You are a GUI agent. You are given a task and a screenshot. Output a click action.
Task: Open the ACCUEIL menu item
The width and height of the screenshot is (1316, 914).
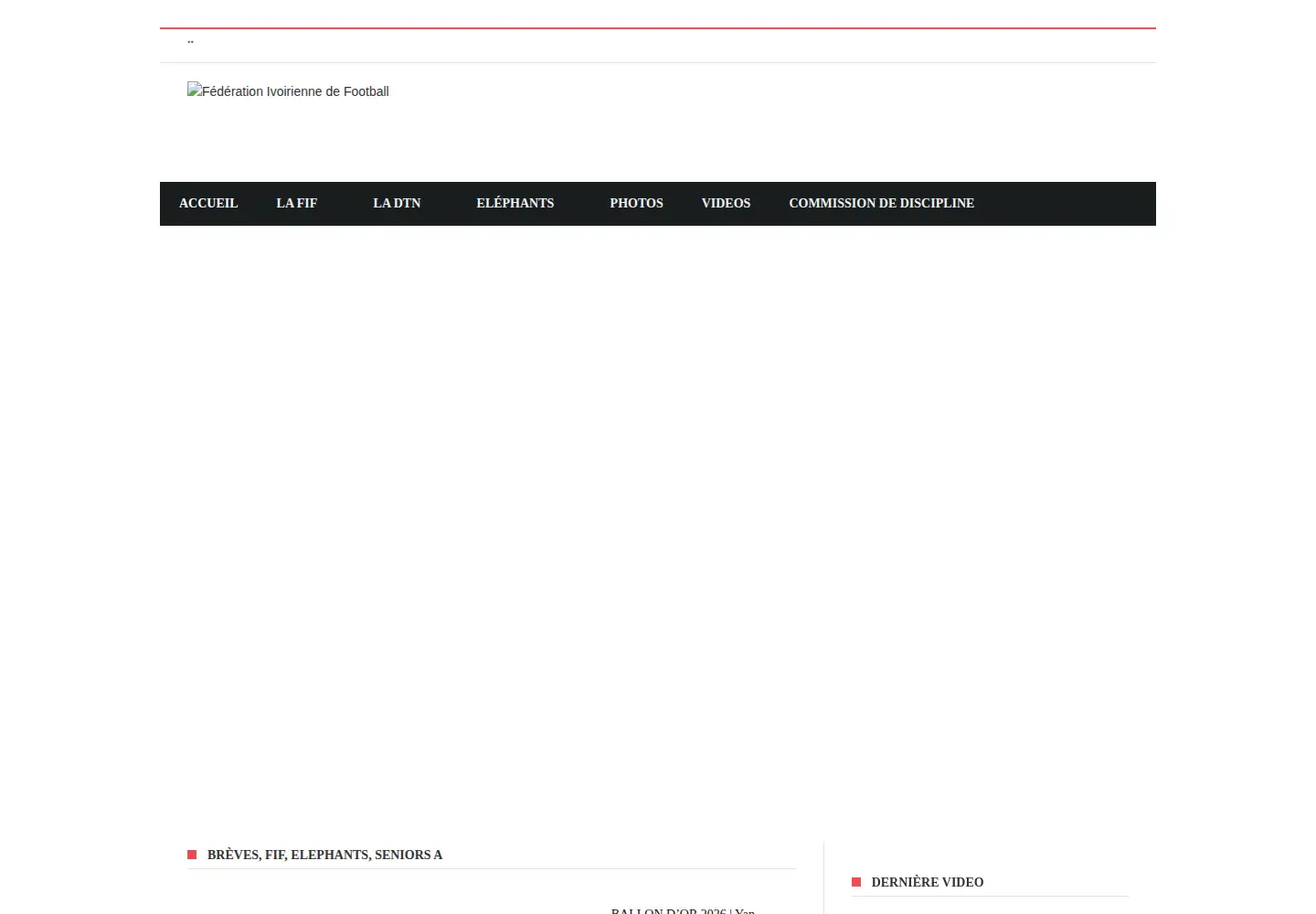pos(208,203)
